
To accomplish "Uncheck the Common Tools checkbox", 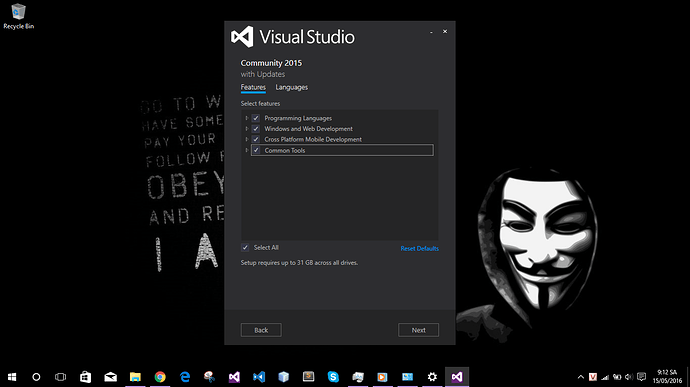I will [x=256, y=150].
